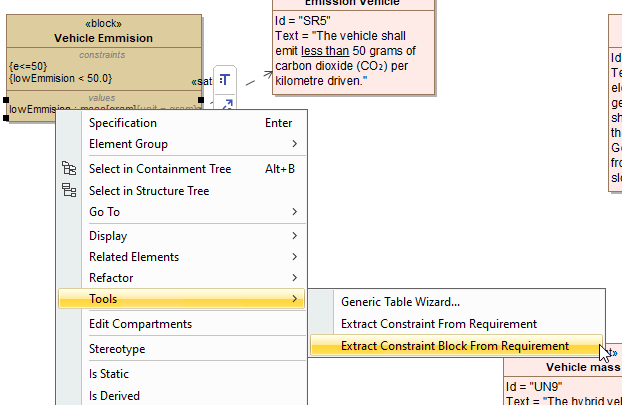Select Extract Constraint From Requirement

point(438,324)
